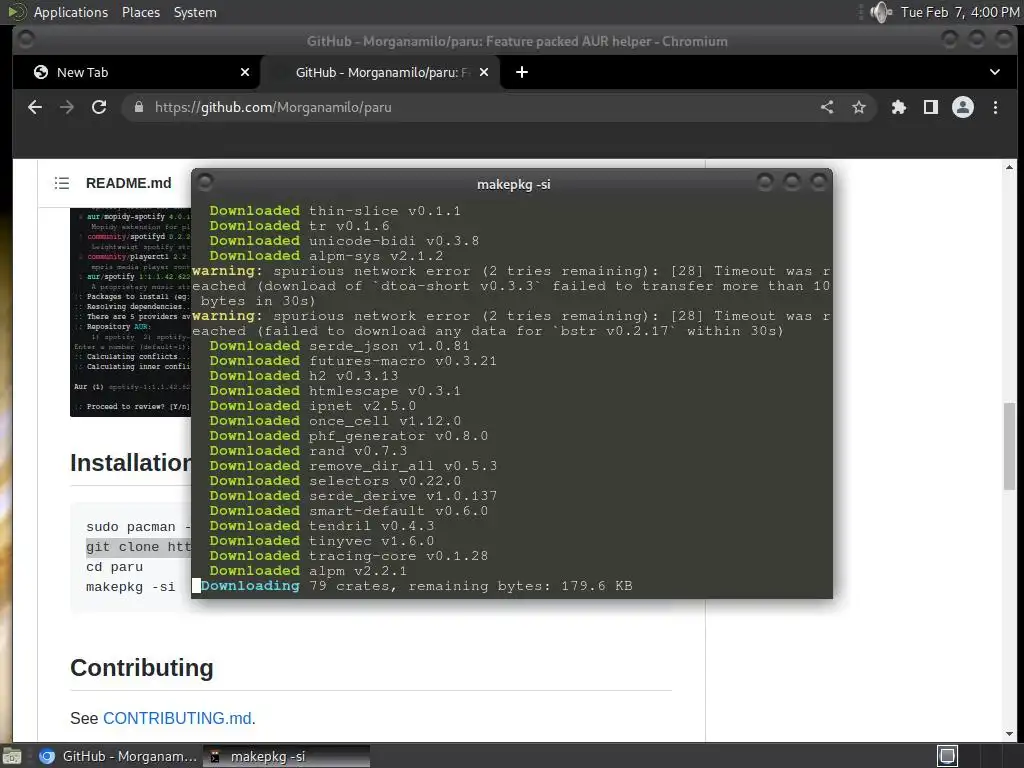Image resolution: width=1024 pixels, height=768 pixels.
Task: Click the volume speaker icon
Action: click(880, 12)
